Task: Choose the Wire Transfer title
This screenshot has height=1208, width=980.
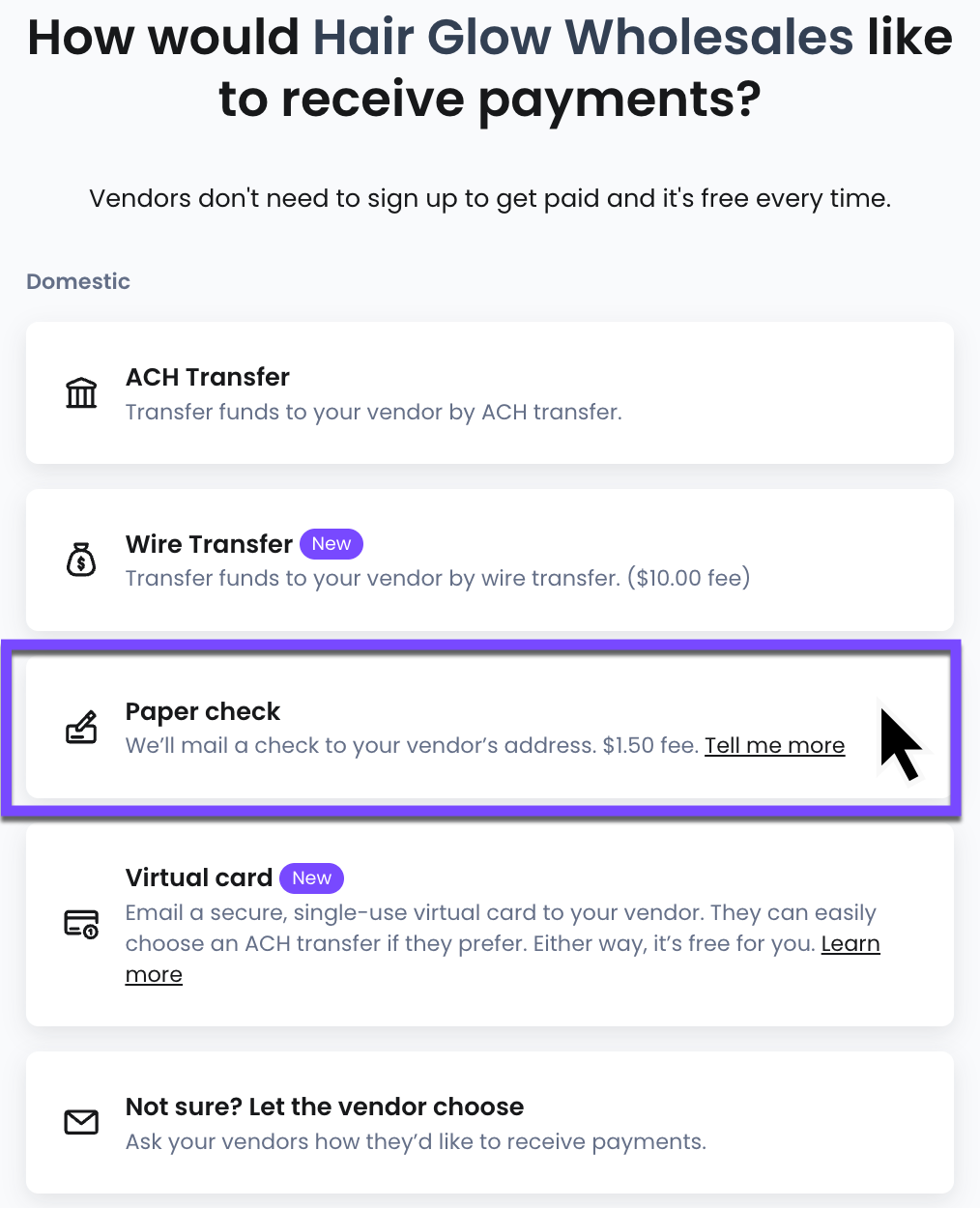Action: [x=209, y=544]
